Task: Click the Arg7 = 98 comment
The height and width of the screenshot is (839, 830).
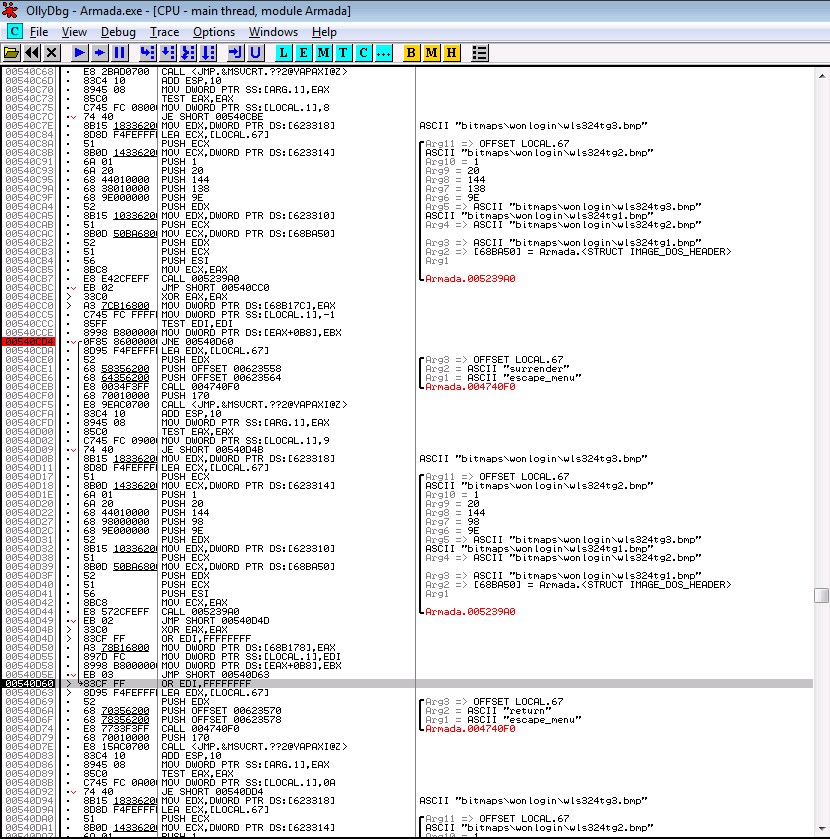Action: coord(452,521)
